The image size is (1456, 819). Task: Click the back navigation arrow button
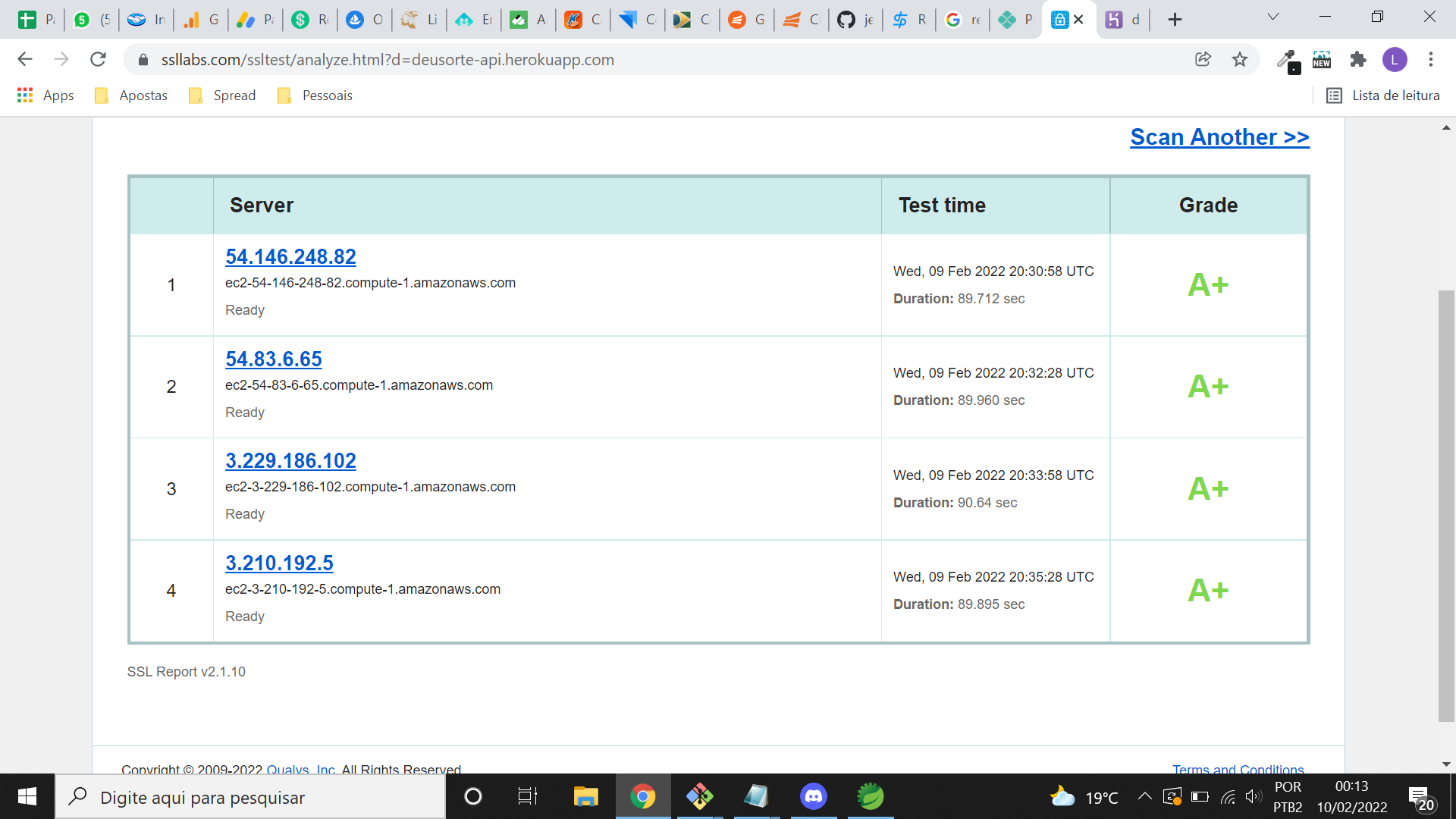pos(24,59)
